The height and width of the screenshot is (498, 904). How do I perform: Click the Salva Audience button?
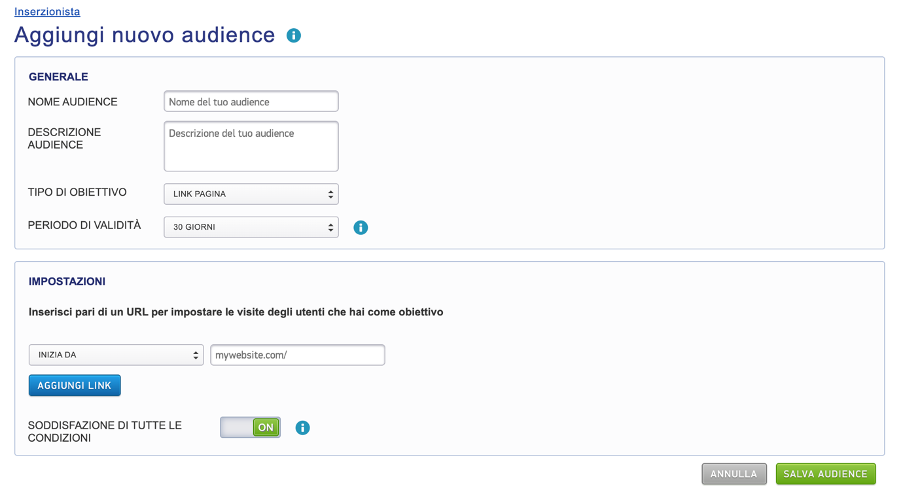(825, 474)
